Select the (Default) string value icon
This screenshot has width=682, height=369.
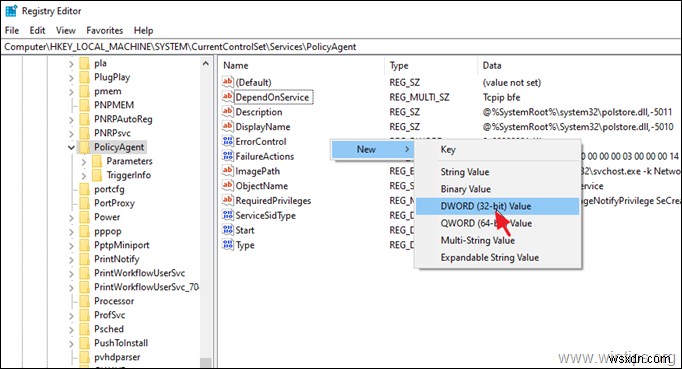tap(227, 82)
